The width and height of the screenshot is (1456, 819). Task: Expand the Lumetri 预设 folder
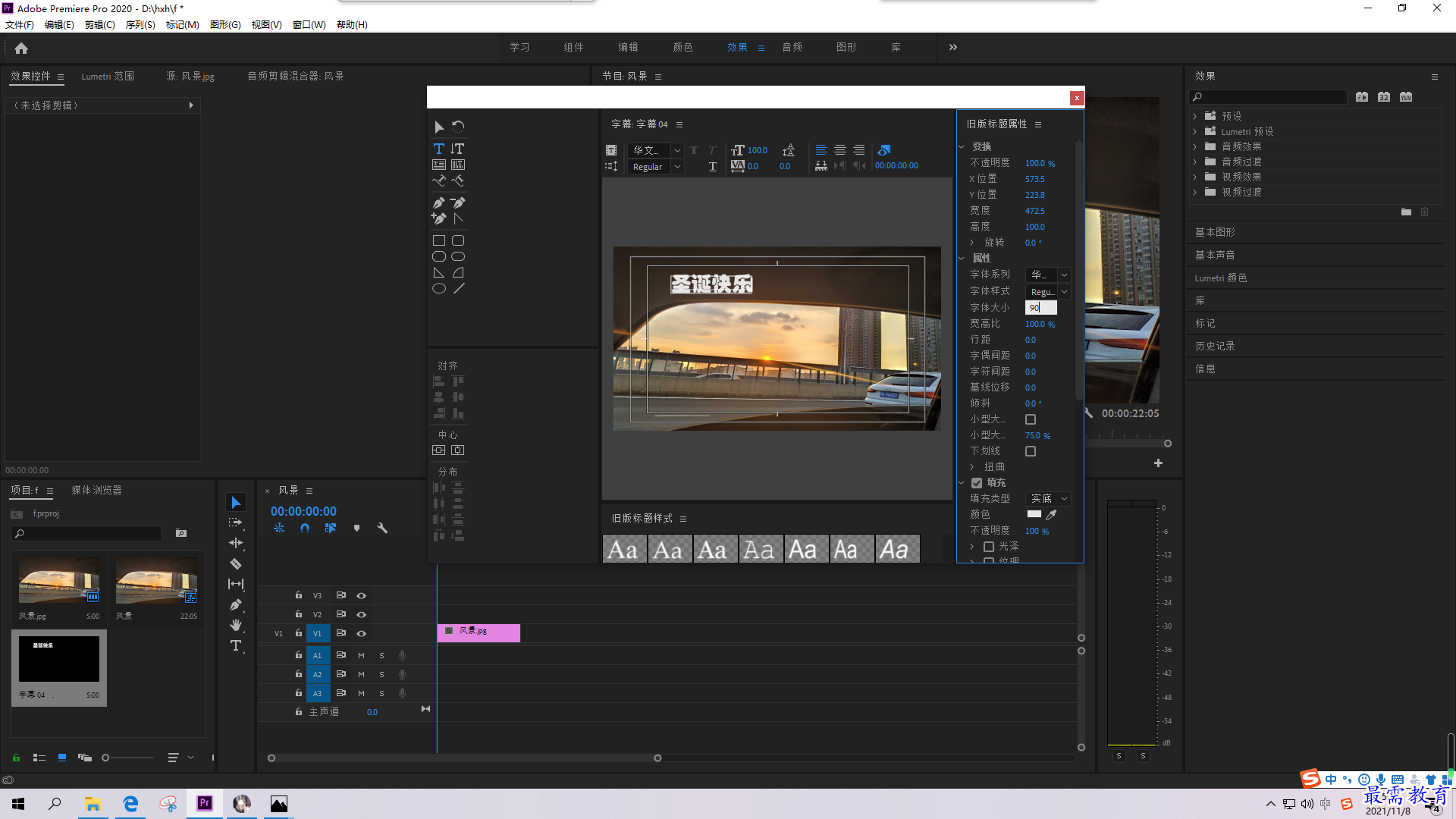click(1195, 131)
